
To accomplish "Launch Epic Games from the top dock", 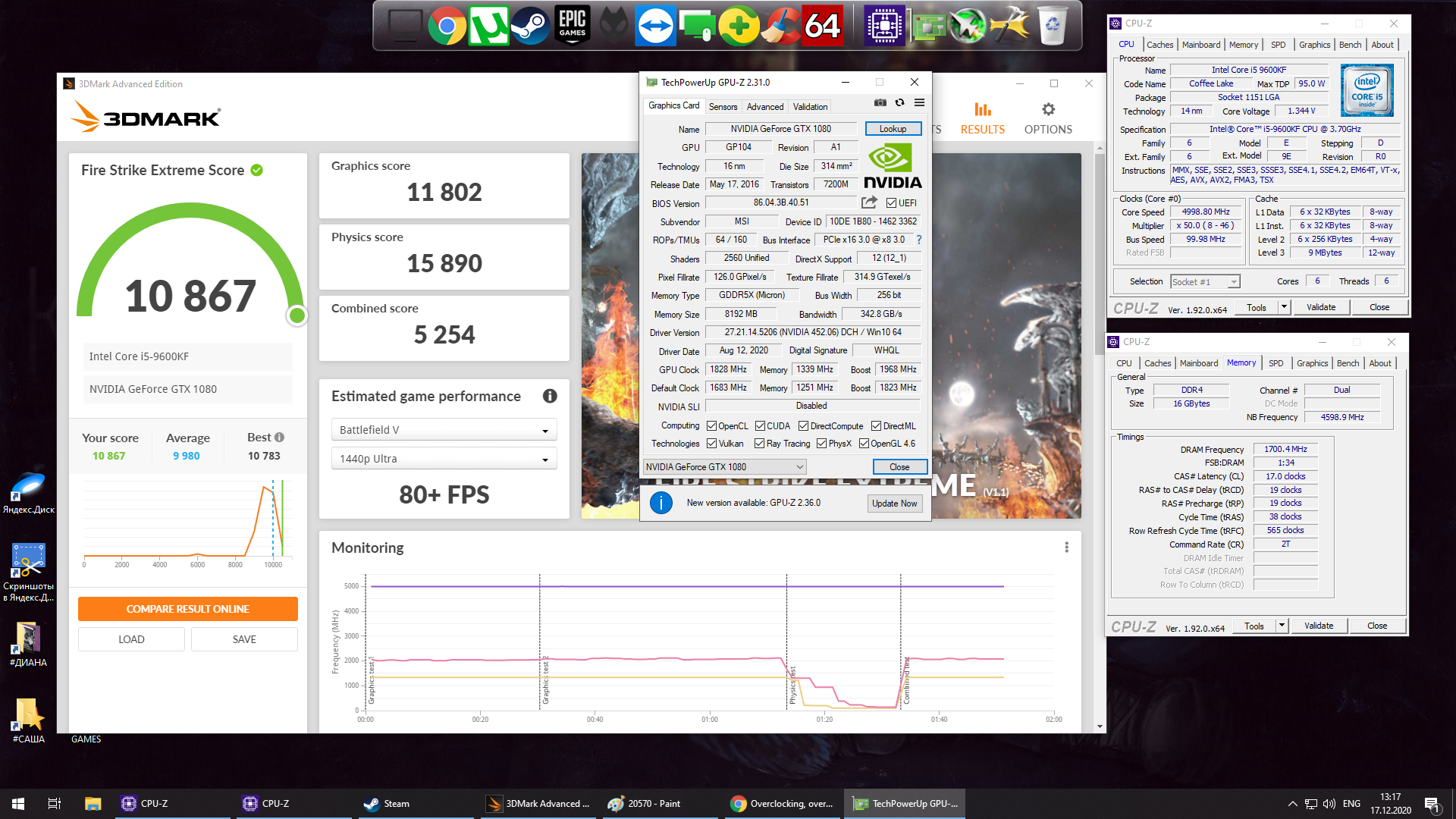I will [572, 27].
